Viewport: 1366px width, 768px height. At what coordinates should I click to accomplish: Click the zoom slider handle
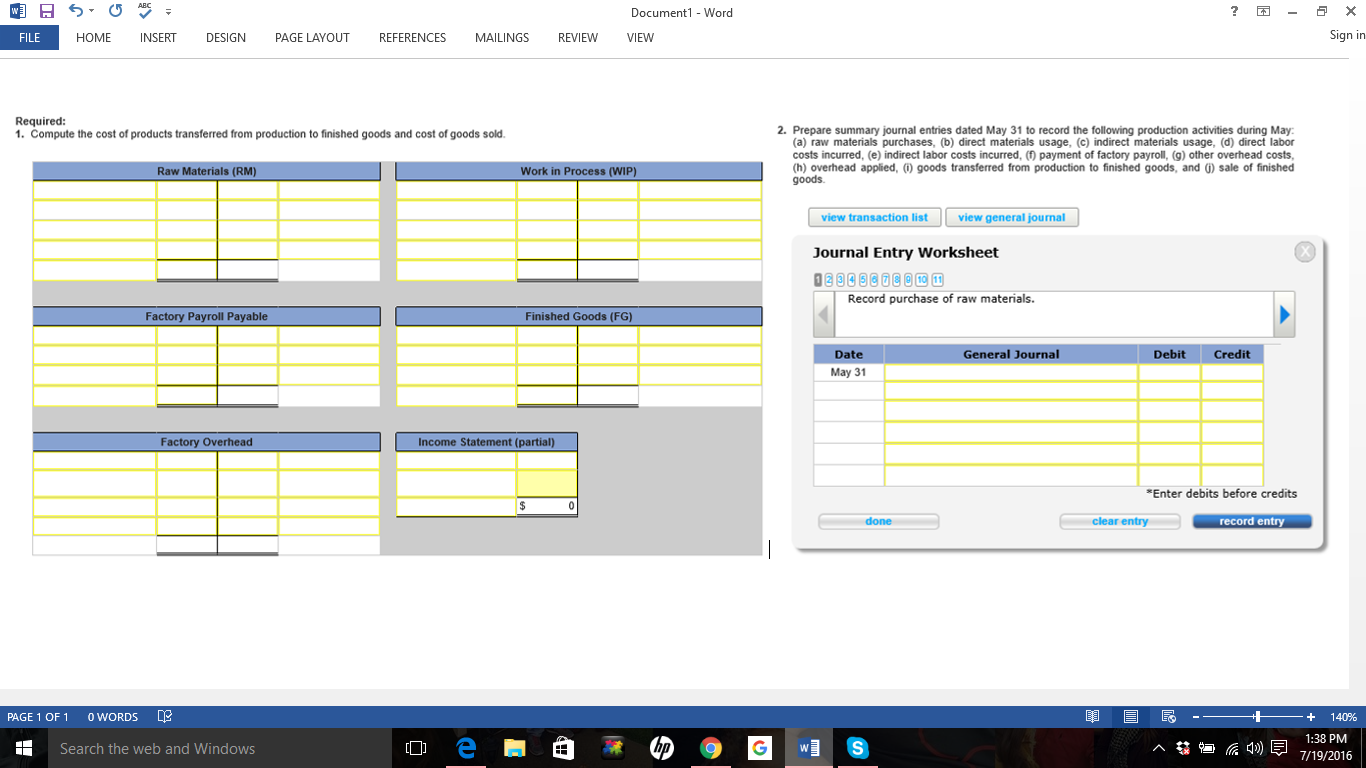pyautogui.click(x=1257, y=717)
